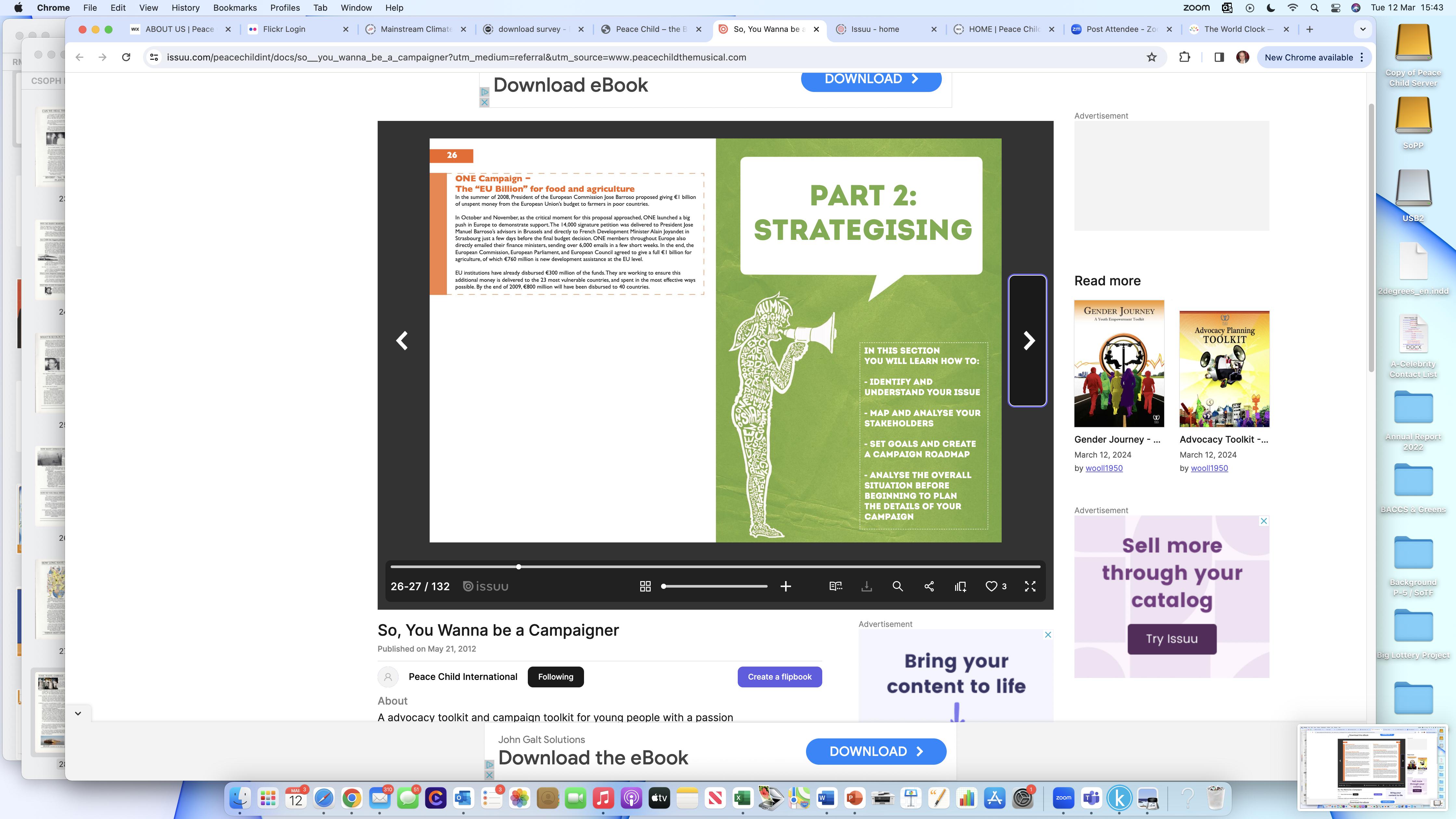1456x819 pixels.
Task: Open the wooll1950 link under Gender Journey
Action: (1103, 468)
